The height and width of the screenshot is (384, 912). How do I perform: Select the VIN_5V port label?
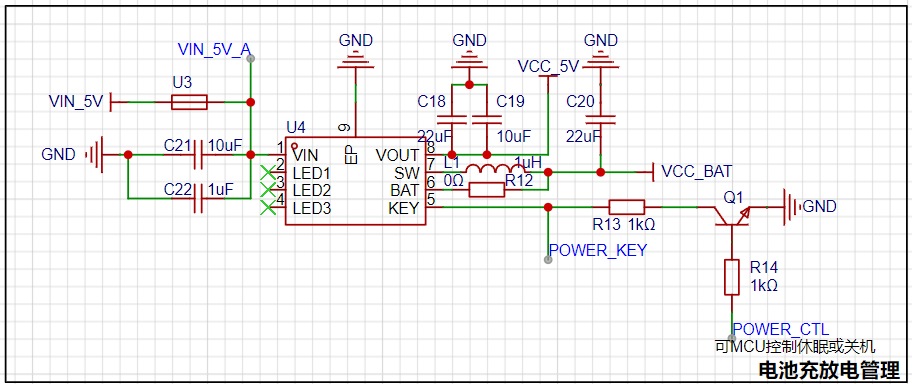tap(76, 102)
